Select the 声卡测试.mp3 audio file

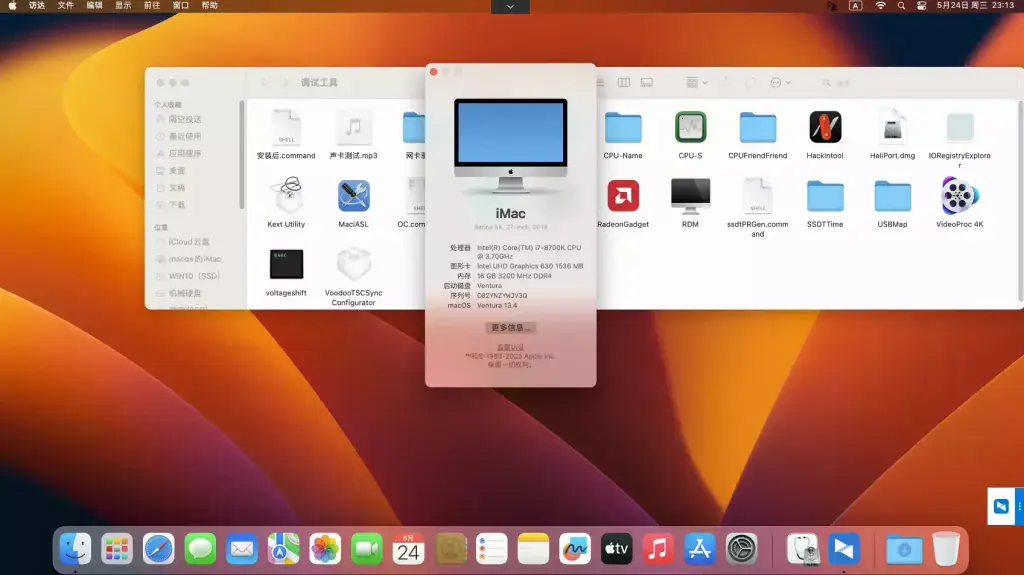(353, 127)
